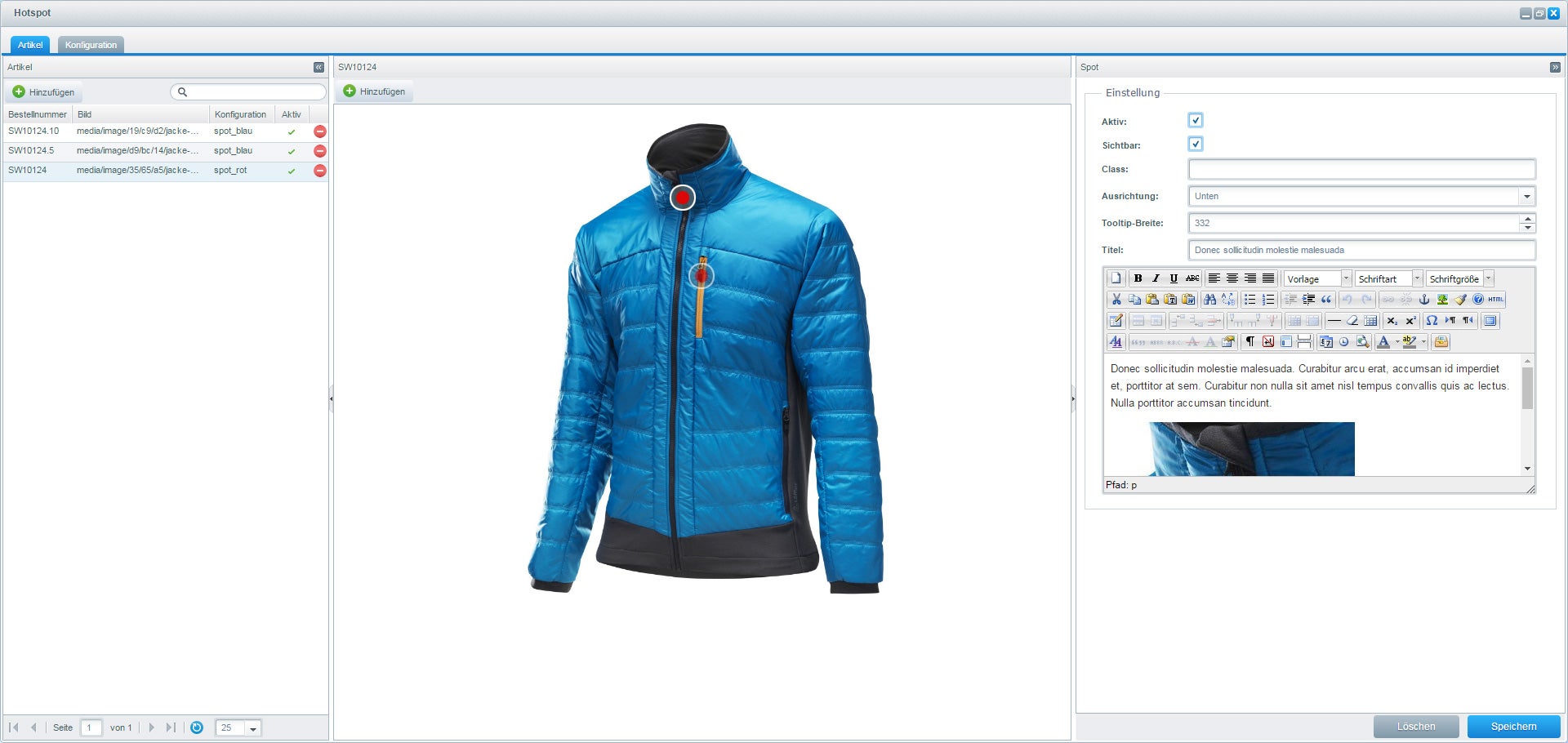Open the Schriftart dropdown

point(1417,278)
